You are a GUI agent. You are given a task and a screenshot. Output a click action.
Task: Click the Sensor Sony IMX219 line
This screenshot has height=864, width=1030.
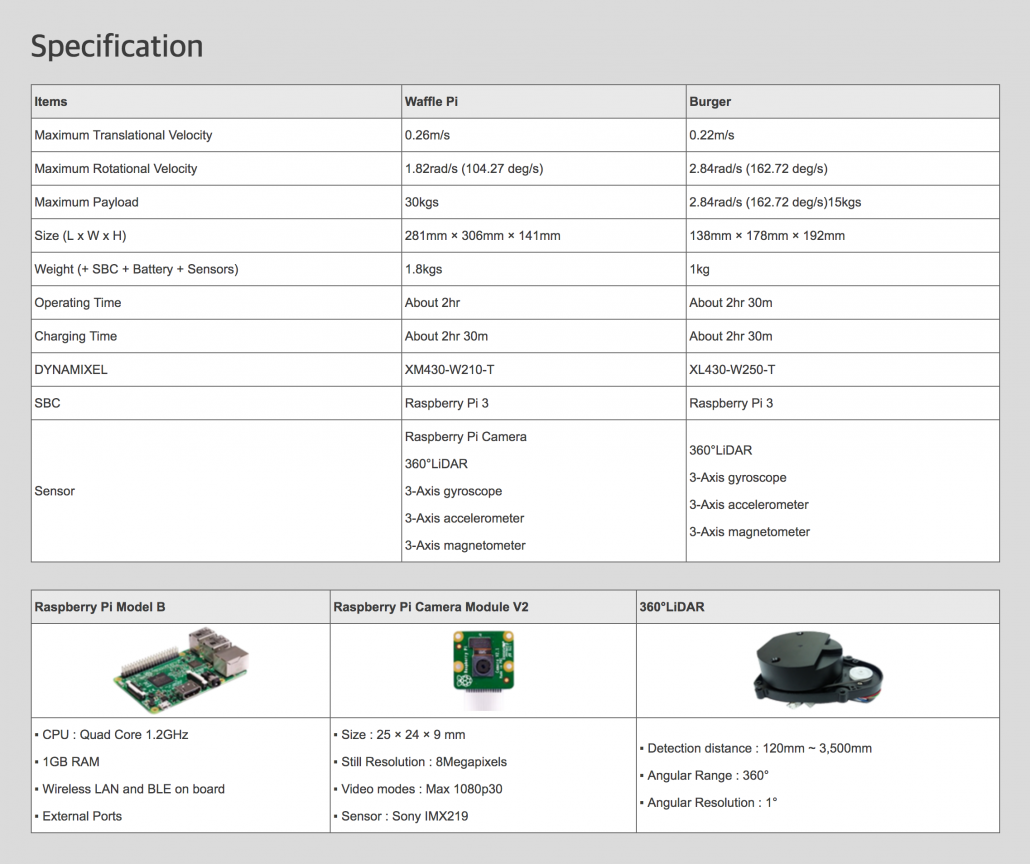point(404,816)
